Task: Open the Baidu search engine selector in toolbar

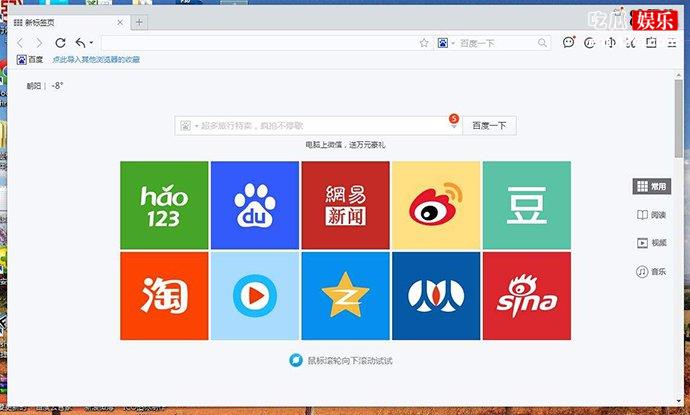Action: (446, 43)
